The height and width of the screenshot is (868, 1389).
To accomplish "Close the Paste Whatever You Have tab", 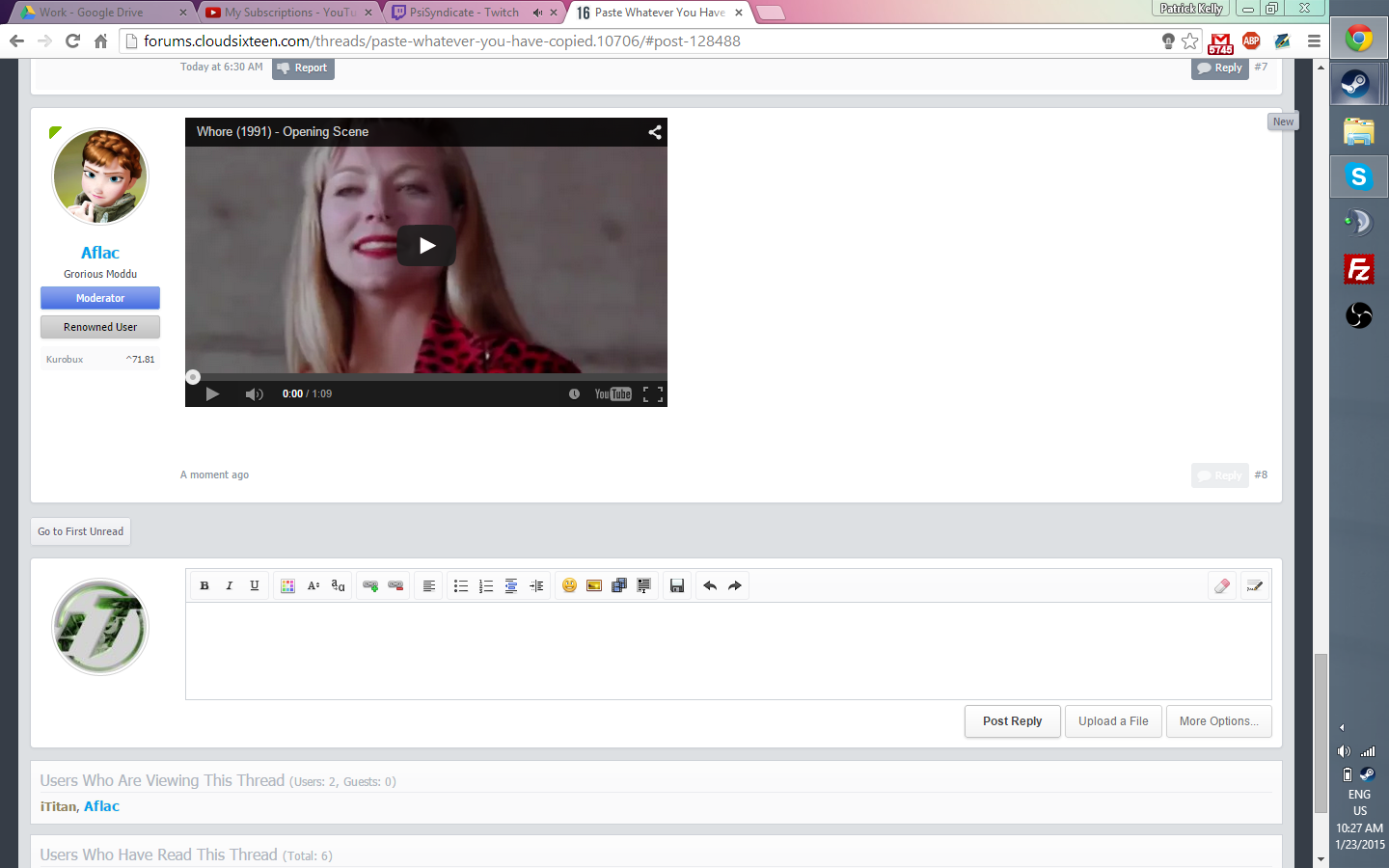I will (x=739, y=13).
